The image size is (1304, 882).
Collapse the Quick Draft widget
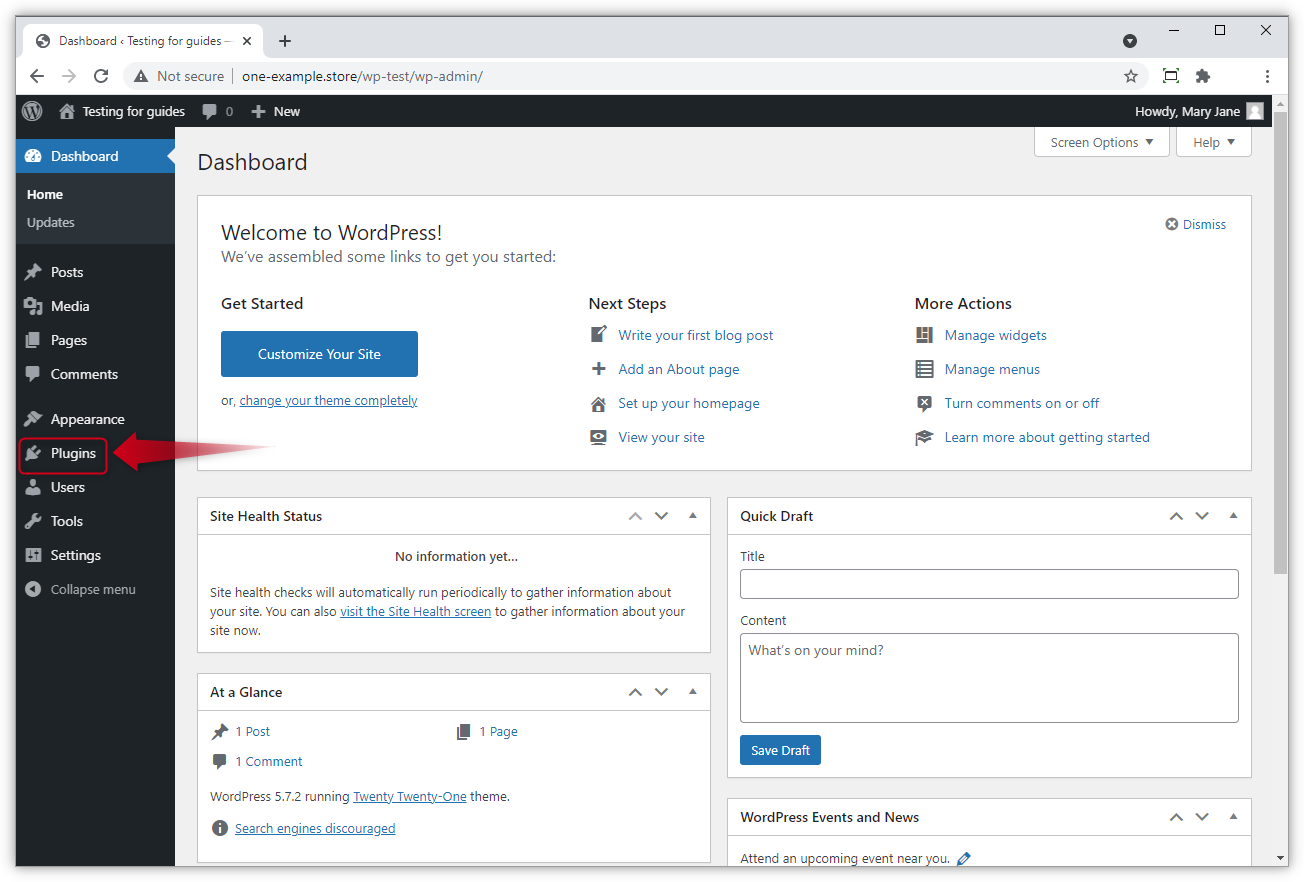tap(1233, 516)
